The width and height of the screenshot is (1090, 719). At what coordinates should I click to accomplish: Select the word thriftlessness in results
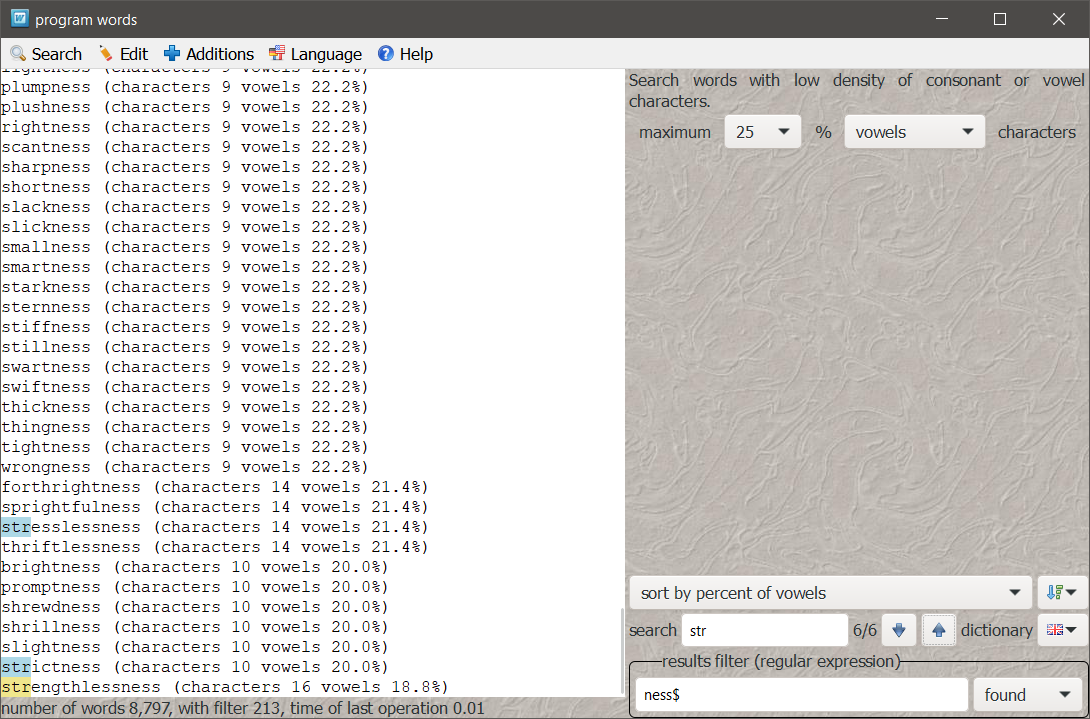(x=71, y=547)
